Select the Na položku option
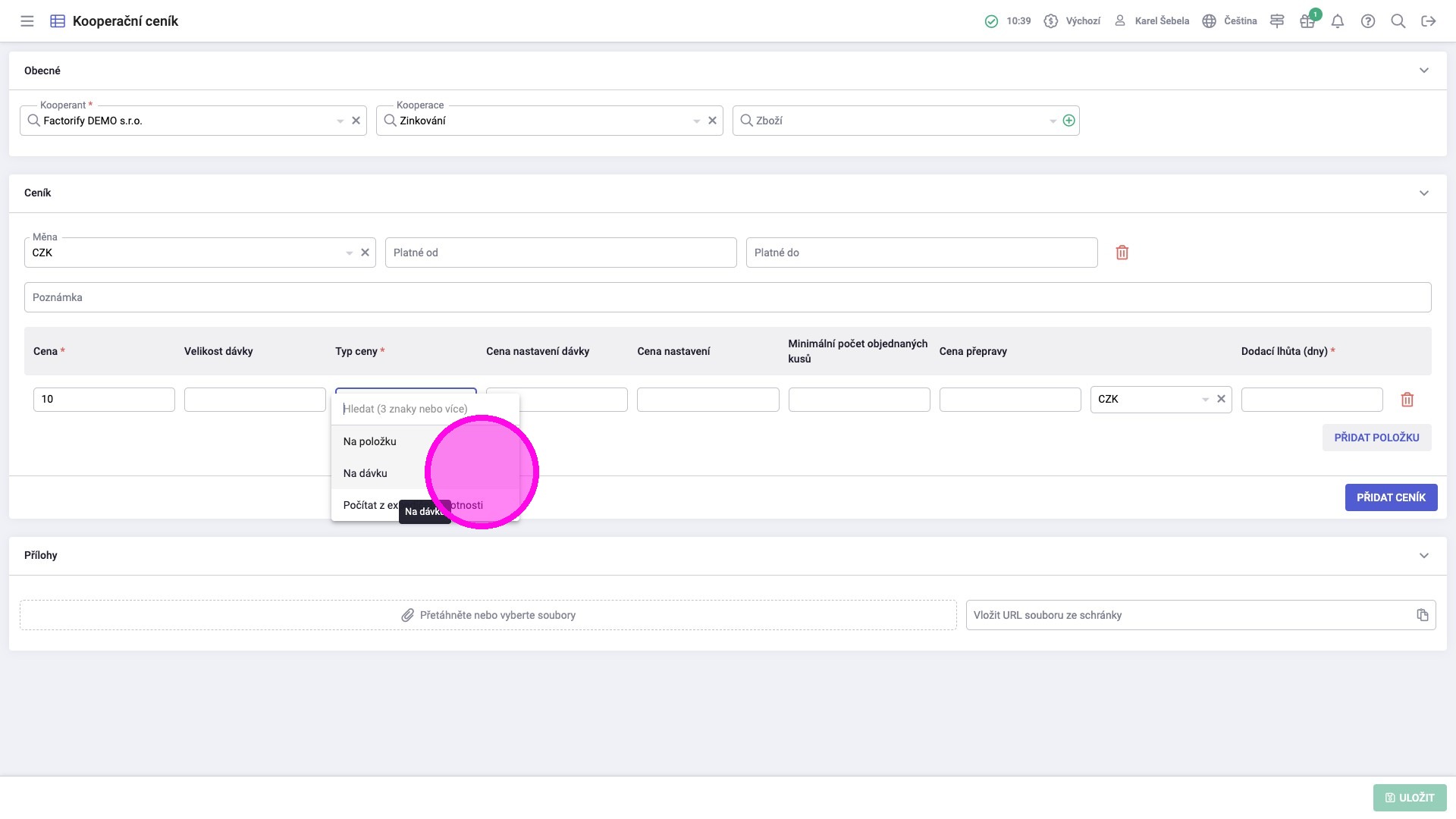Viewport: 1456px width, 819px height. point(370,441)
